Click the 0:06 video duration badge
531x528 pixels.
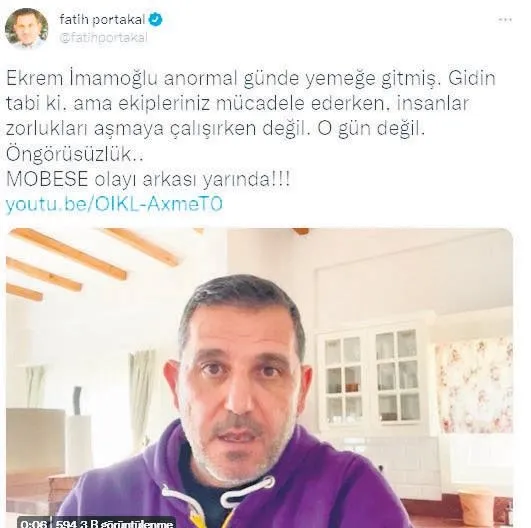tap(33, 524)
